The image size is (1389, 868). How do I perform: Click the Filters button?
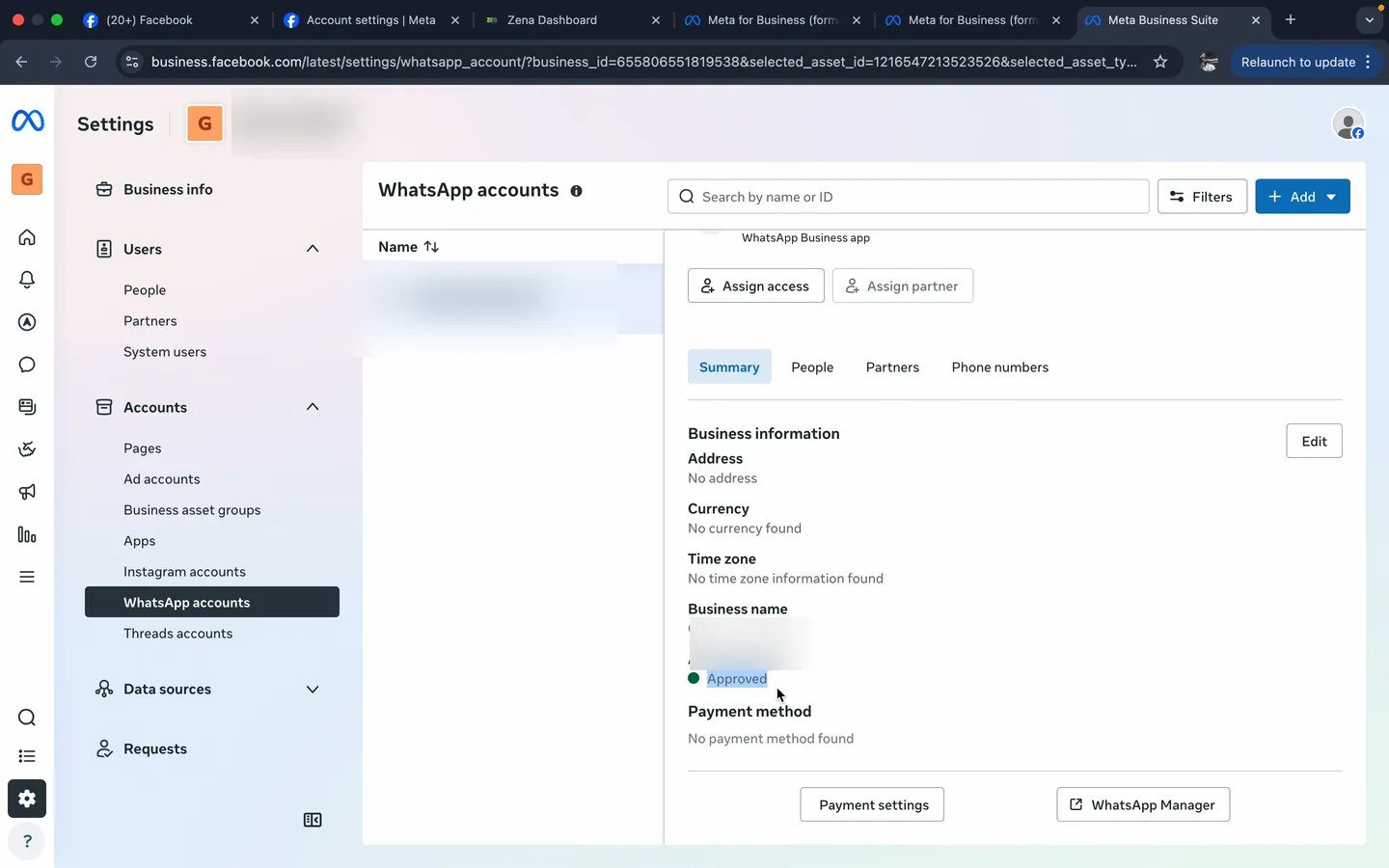[1202, 197]
